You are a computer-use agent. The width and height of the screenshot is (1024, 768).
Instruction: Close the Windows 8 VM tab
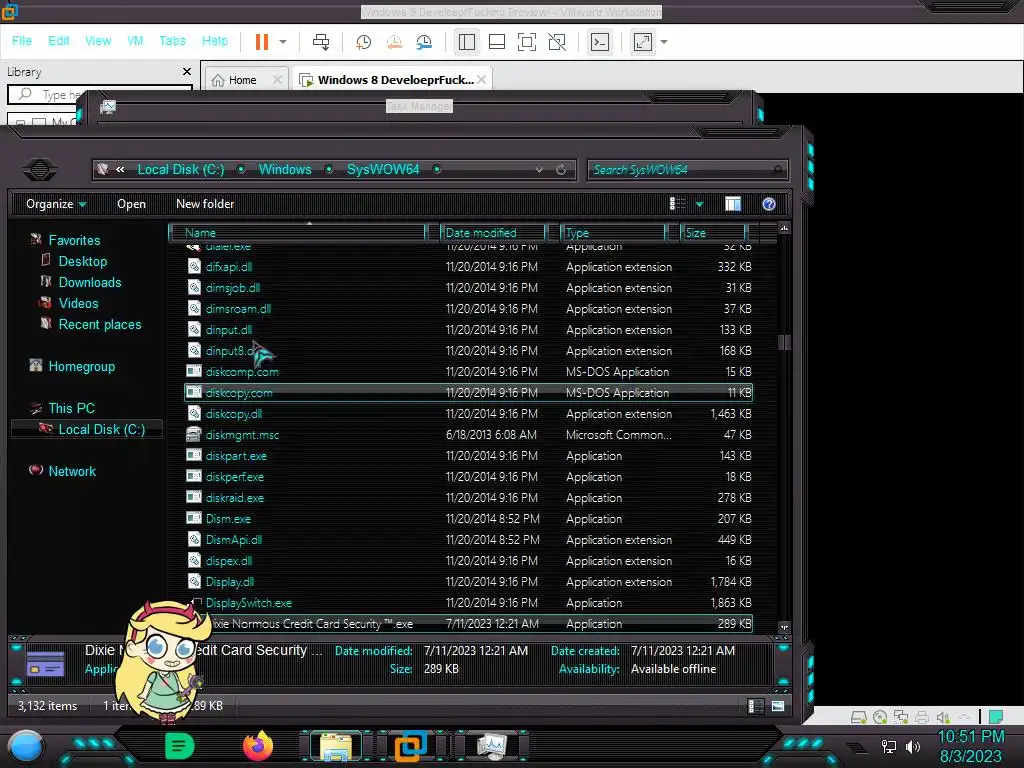(x=481, y=79)
